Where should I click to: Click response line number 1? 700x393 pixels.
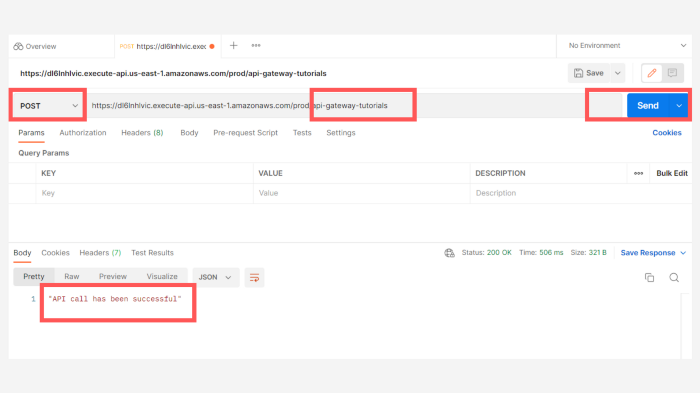click(33, 299)
